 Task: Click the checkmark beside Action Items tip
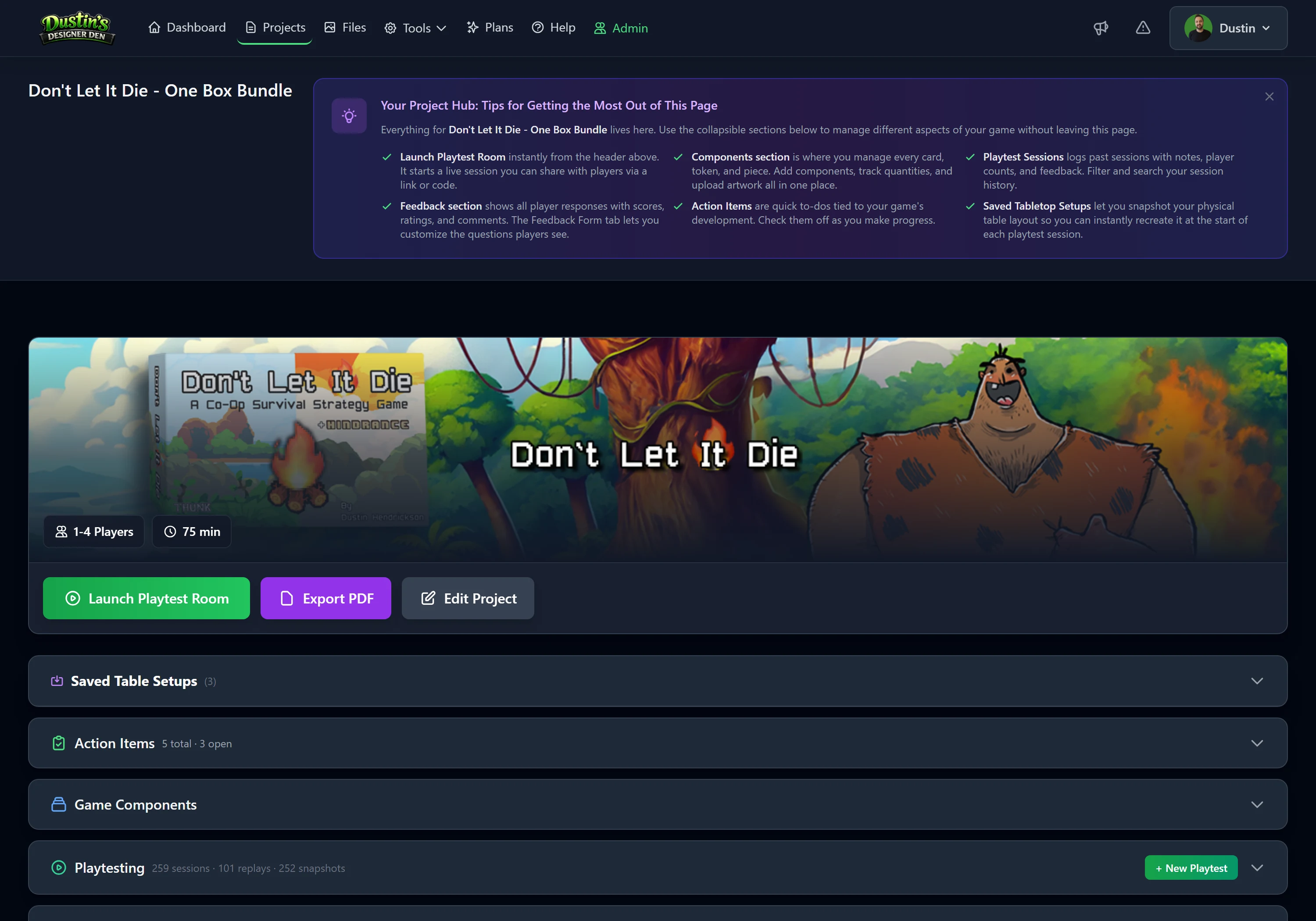tap(678, 206)
